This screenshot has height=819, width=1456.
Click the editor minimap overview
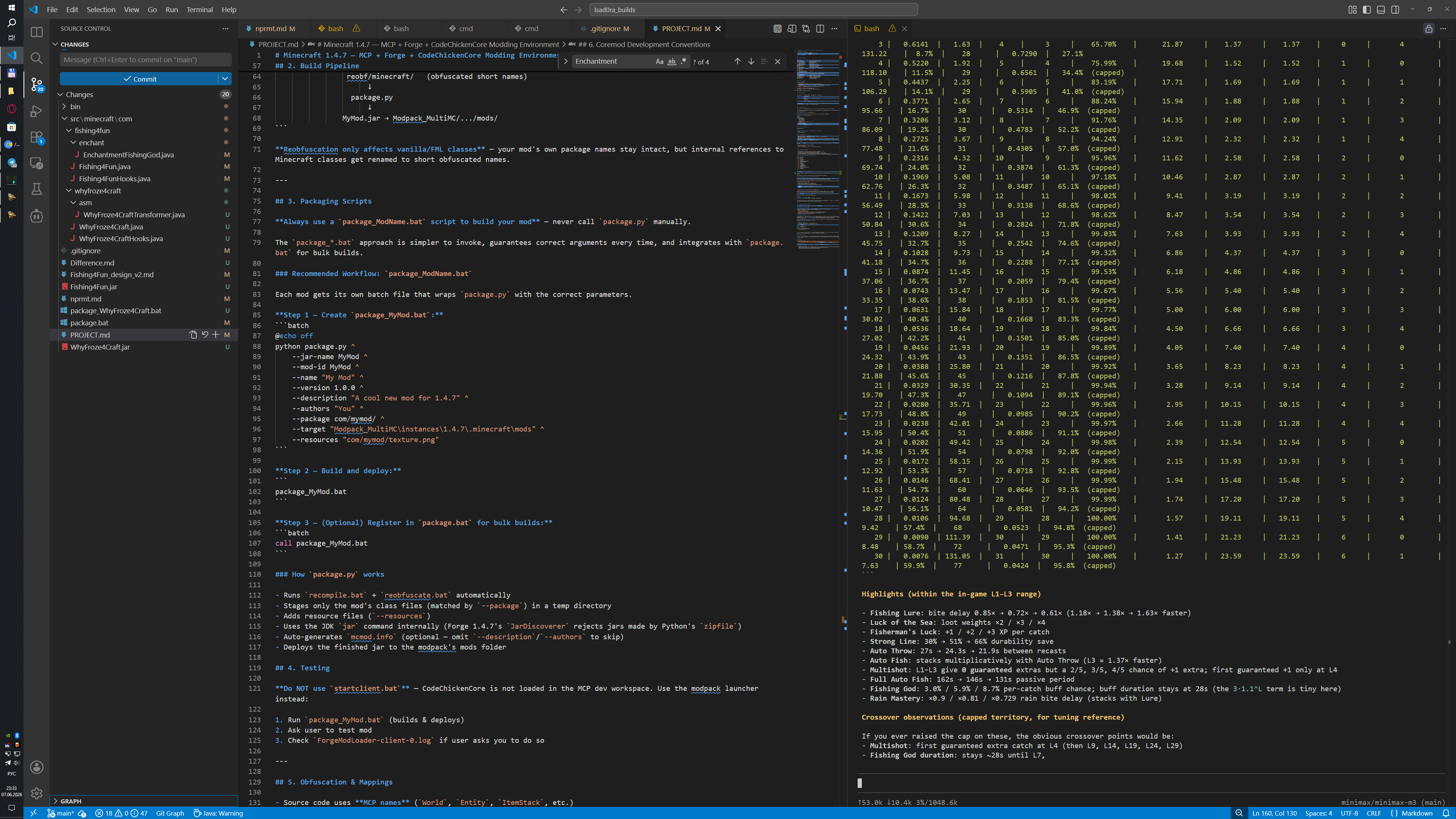coord(817,150)
